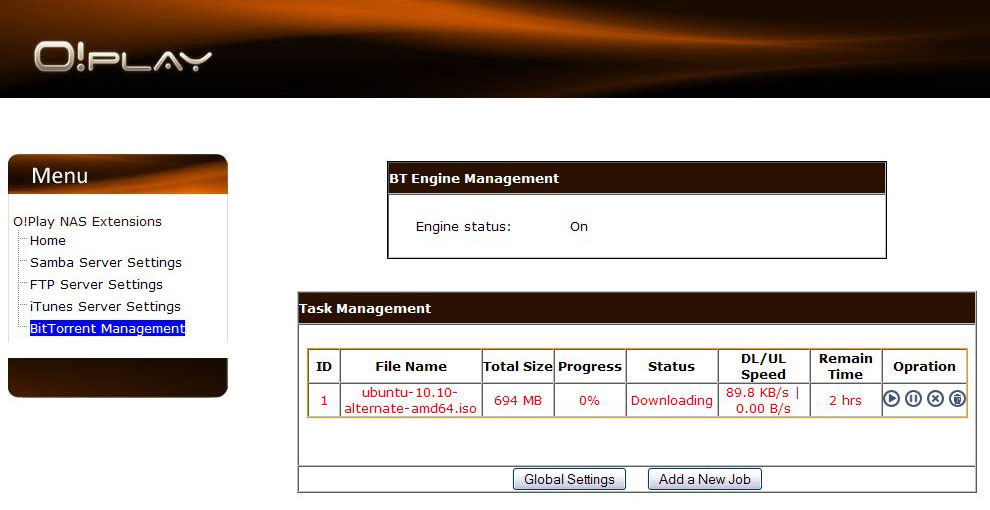Click the Engine status label
This screenshot has height=510, width=990.
[x=463, y=227]
